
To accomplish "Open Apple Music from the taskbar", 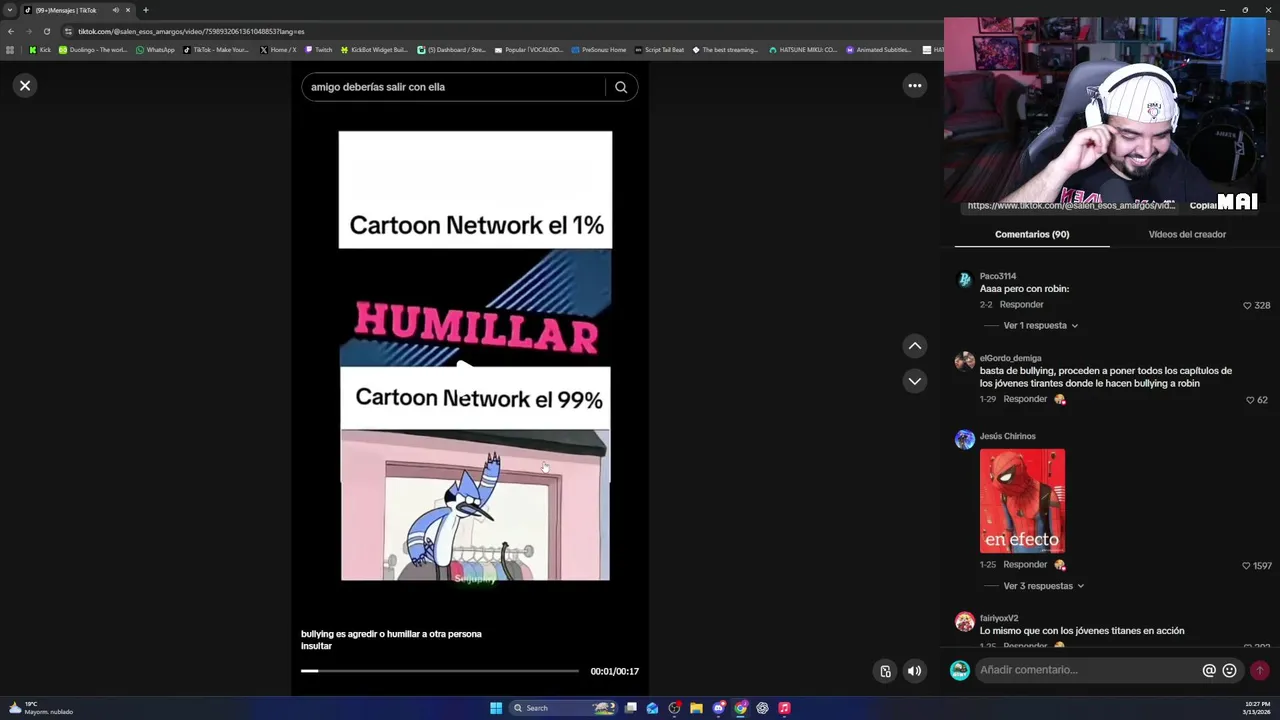I will (x=784, y=708).
